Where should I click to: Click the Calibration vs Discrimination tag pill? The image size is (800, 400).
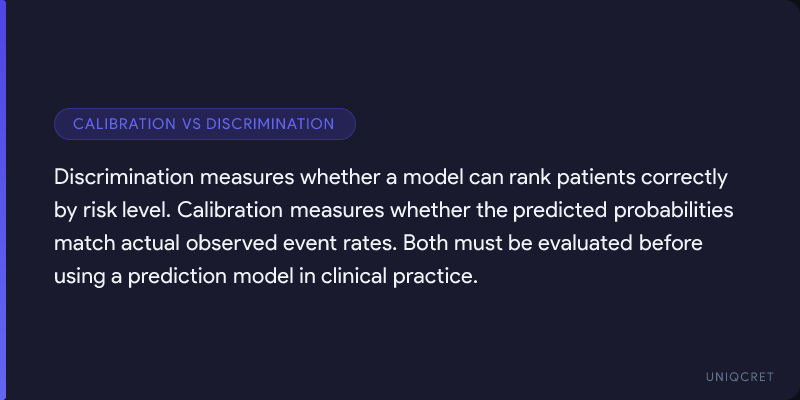pyautogui.click(x=204, y=124)
